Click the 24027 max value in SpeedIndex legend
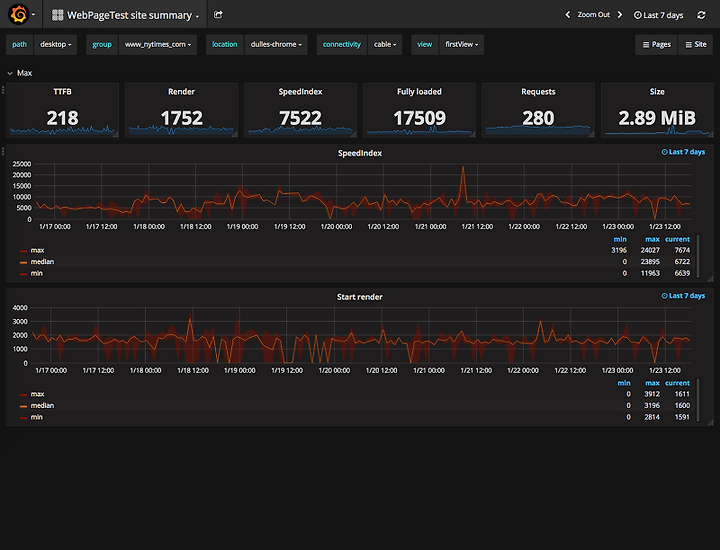Image resolution: width=720 pixels, height=550 pixels. (650, 250)
